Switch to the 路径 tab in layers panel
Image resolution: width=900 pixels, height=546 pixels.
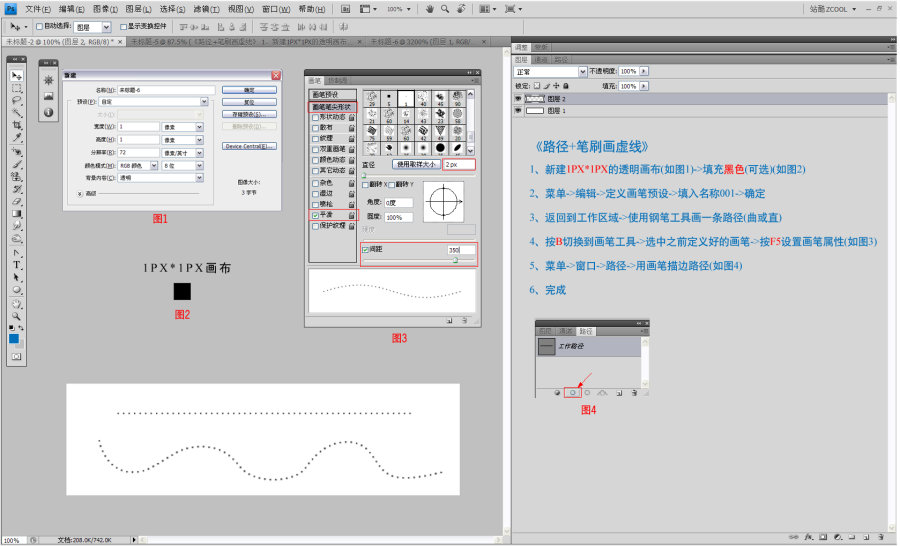pos(562,59)
